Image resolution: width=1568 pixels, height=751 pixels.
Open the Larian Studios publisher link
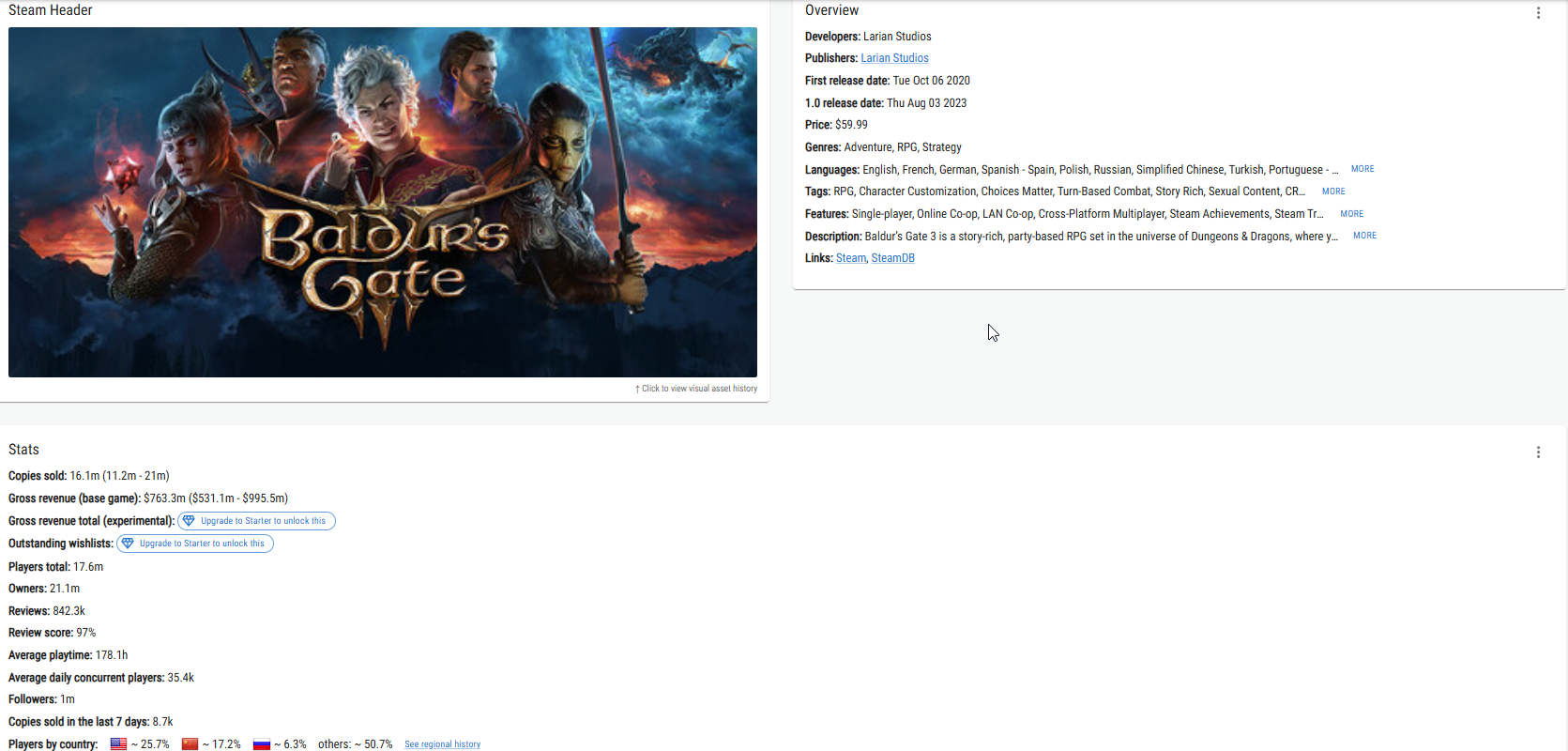(894, 58)
